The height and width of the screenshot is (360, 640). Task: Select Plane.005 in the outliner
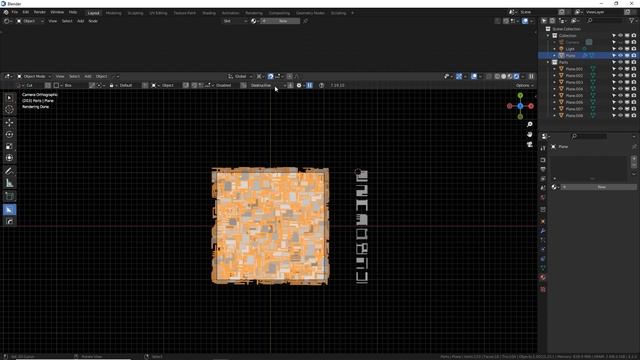(574, 96)
